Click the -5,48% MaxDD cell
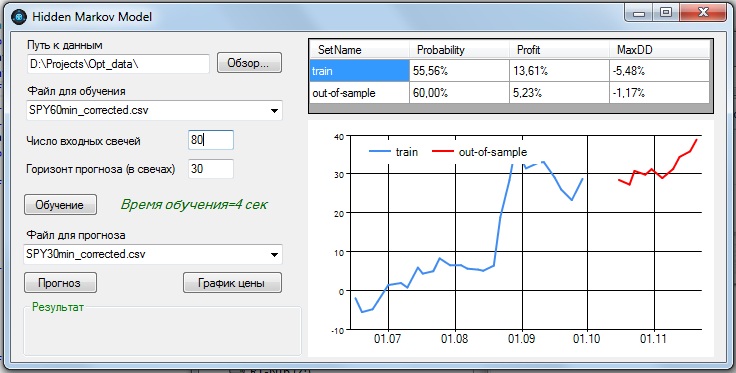Image resolution: width=736 pixels, height=373 pixels. [659, 71]
